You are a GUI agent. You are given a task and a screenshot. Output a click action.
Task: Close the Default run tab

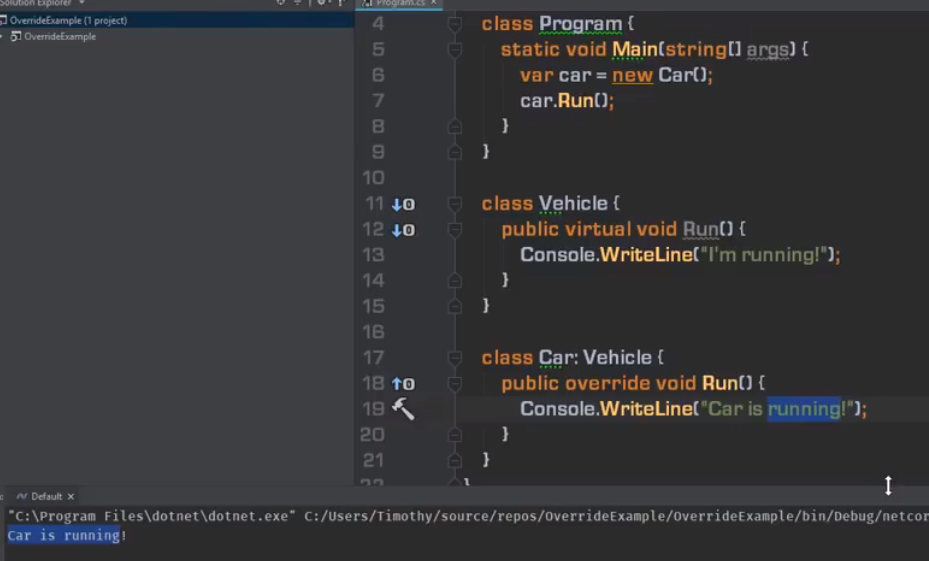[71, 496]
